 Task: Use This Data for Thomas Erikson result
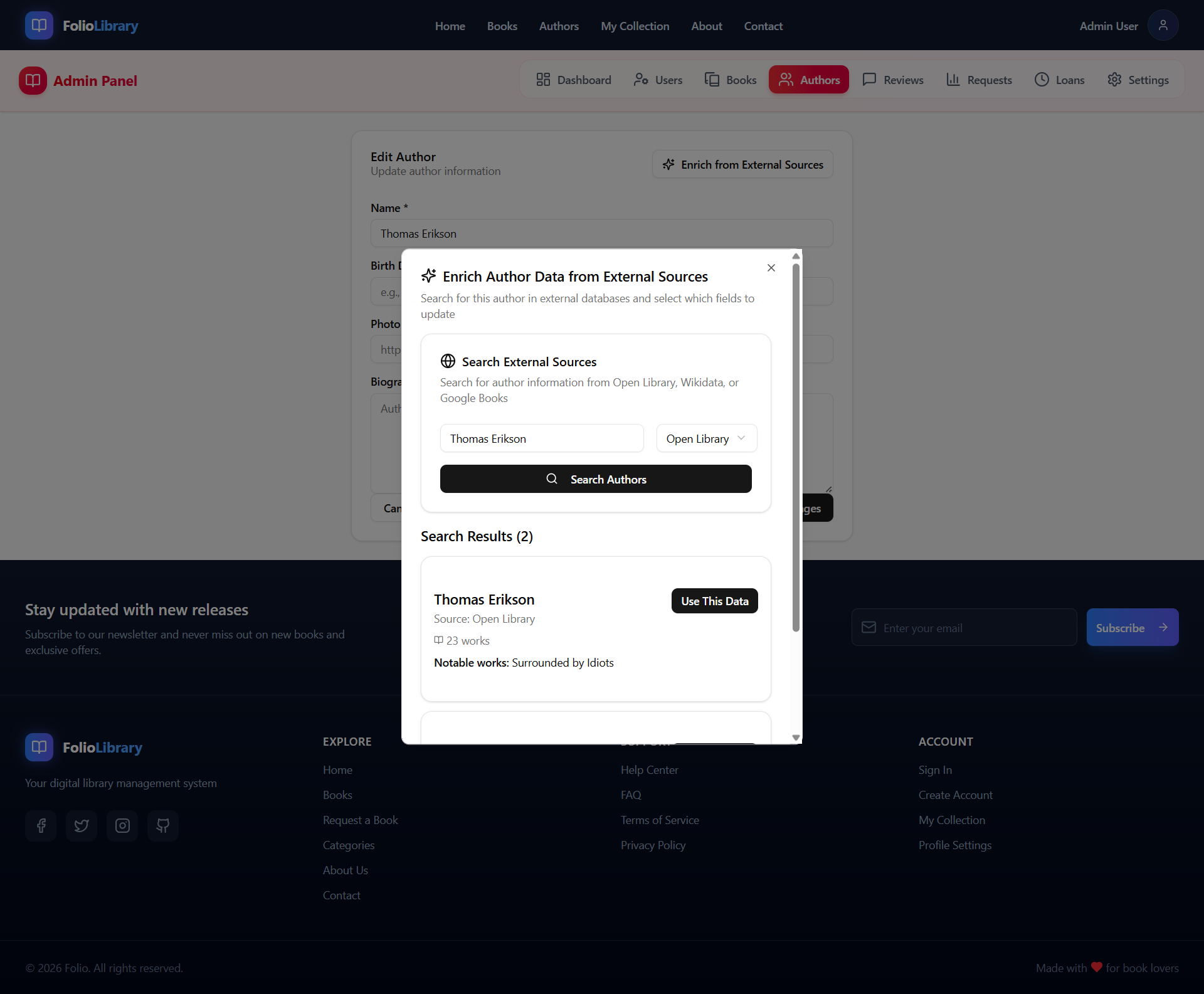[x=714, y=600]
